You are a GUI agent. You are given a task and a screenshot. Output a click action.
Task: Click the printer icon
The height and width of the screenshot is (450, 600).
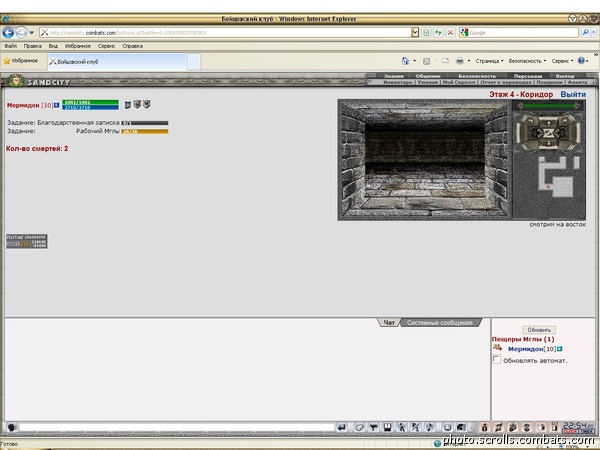[x=460, y=61]
